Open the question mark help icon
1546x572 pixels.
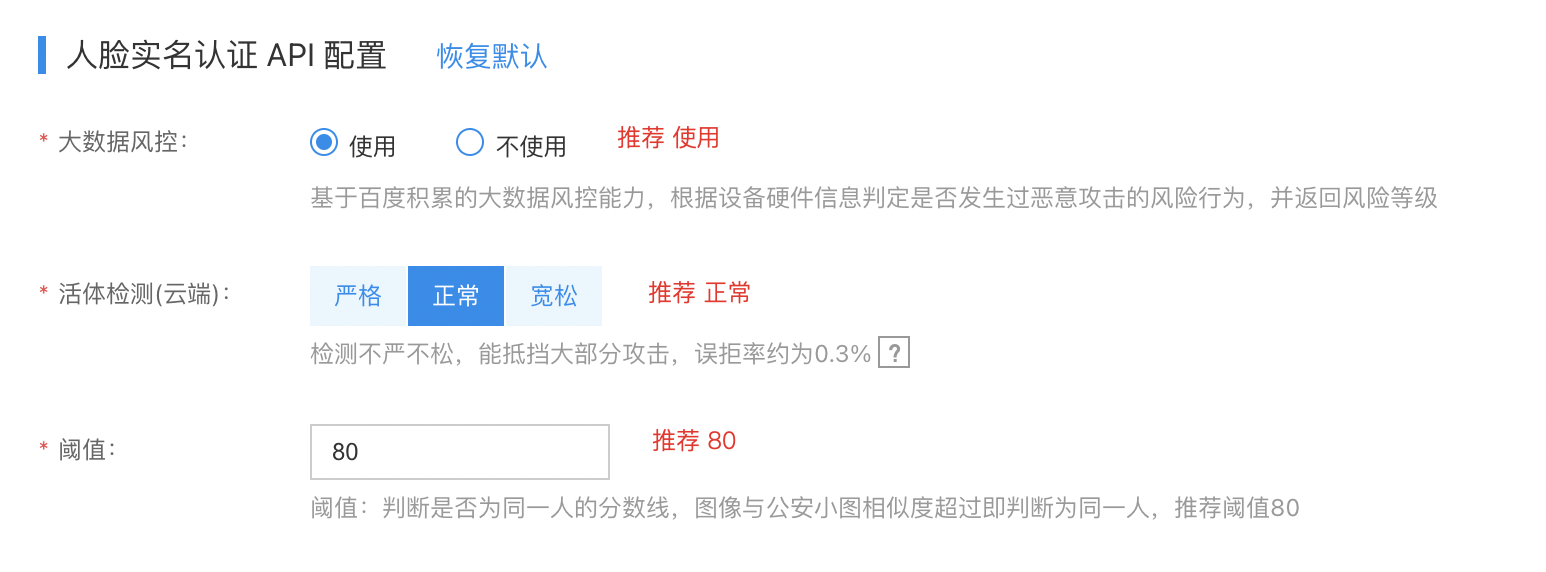tap(894, 352)
